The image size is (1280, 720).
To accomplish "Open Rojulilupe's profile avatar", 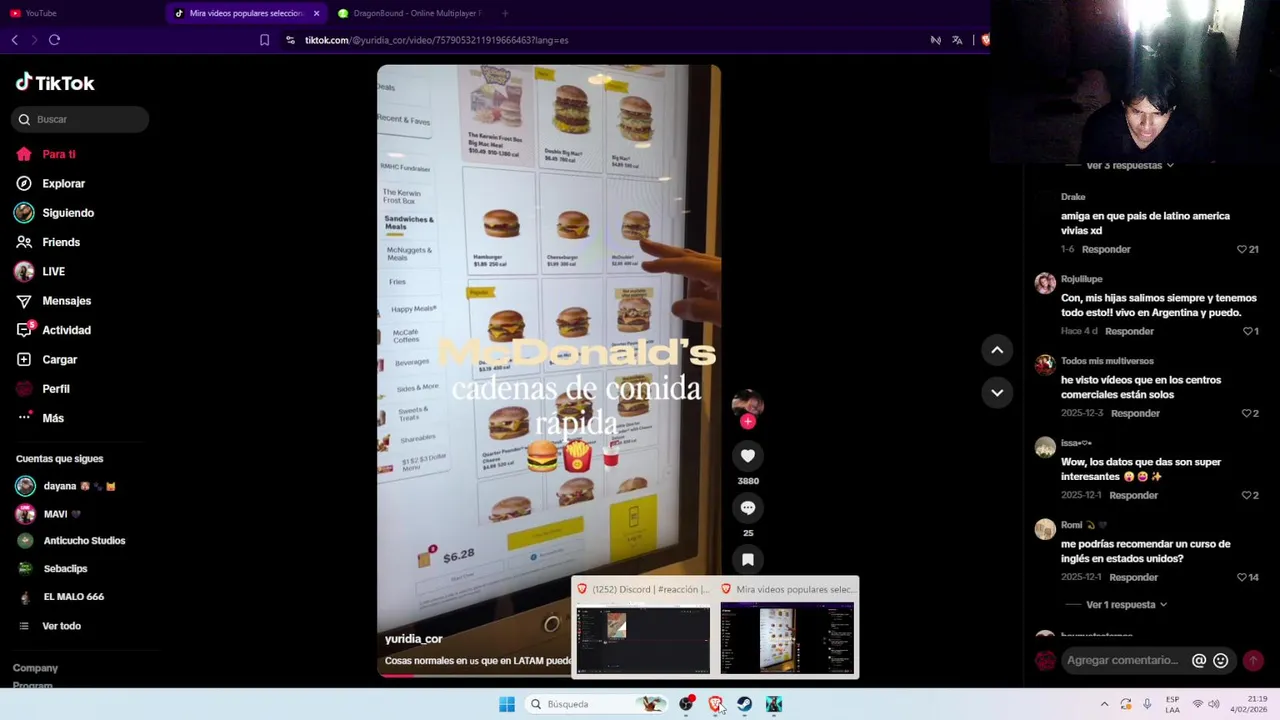I will (x=1045, y=283).
